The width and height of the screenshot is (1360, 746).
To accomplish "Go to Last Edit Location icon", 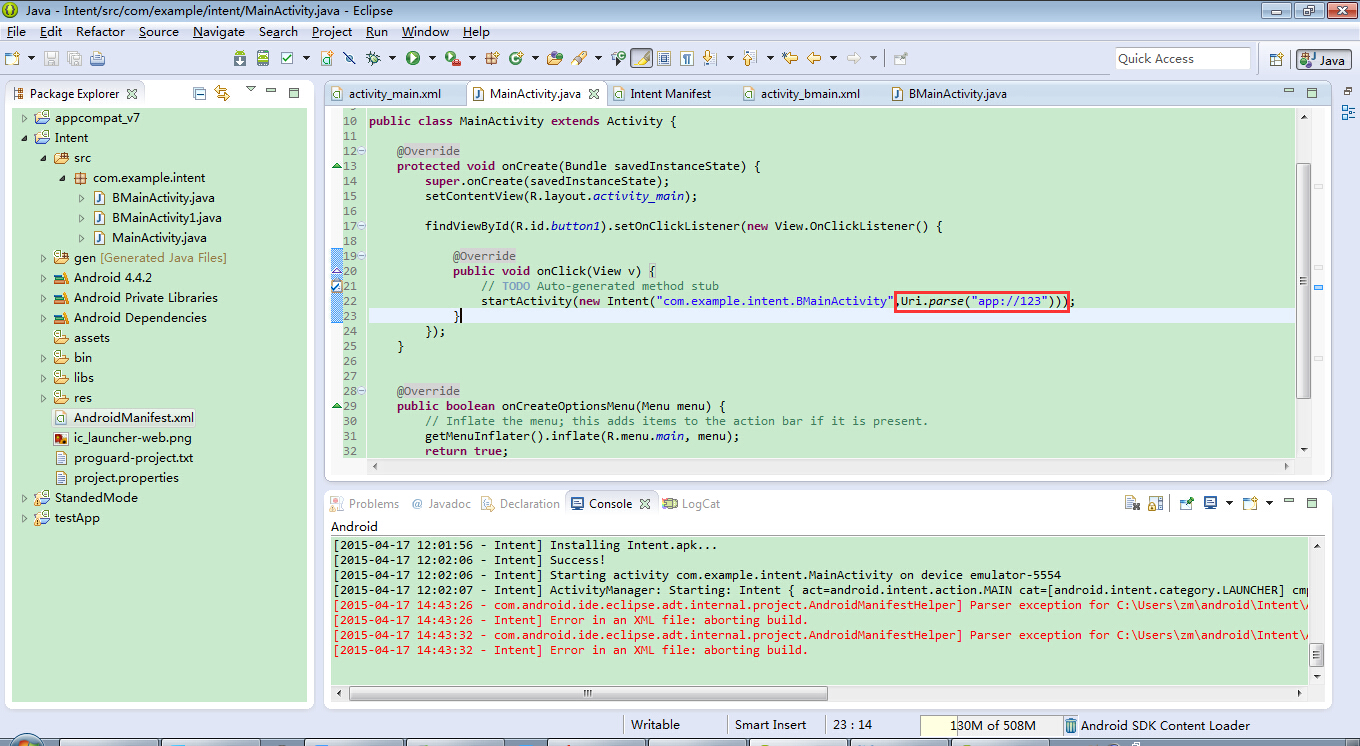I will pyautogui.click(x=790, y=58).
